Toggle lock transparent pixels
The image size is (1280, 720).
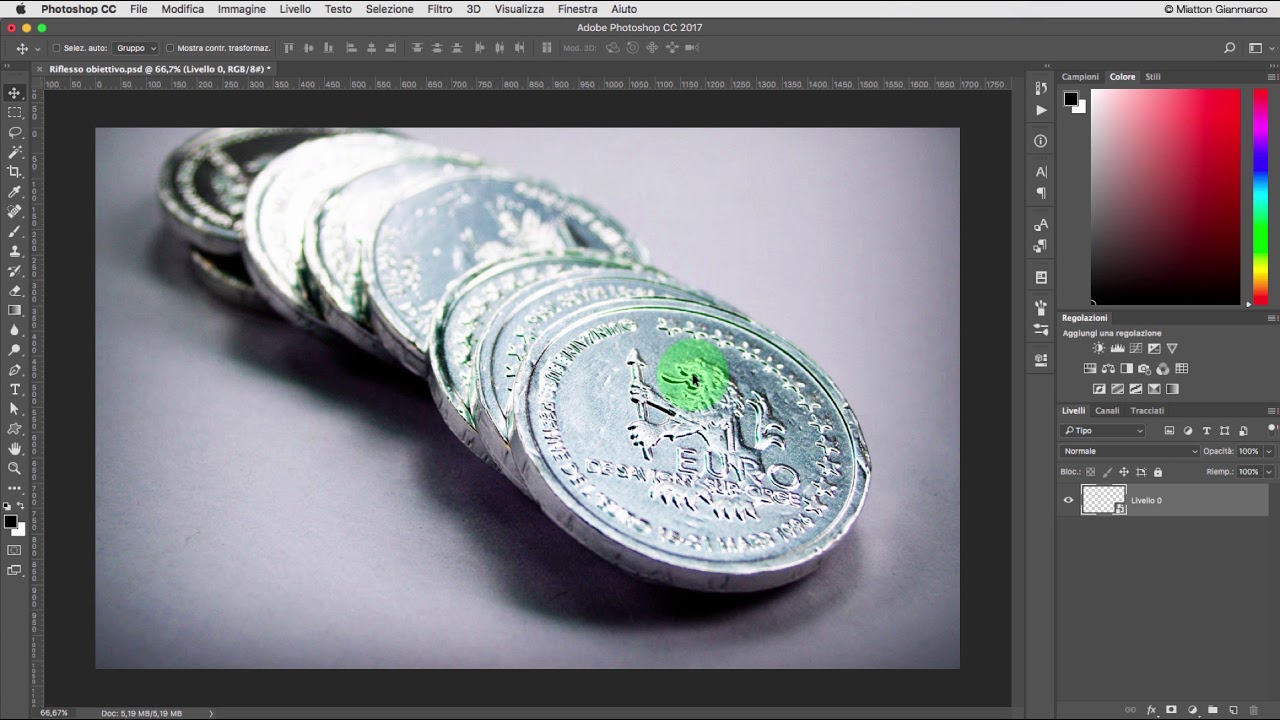[x=1091, y=472]
